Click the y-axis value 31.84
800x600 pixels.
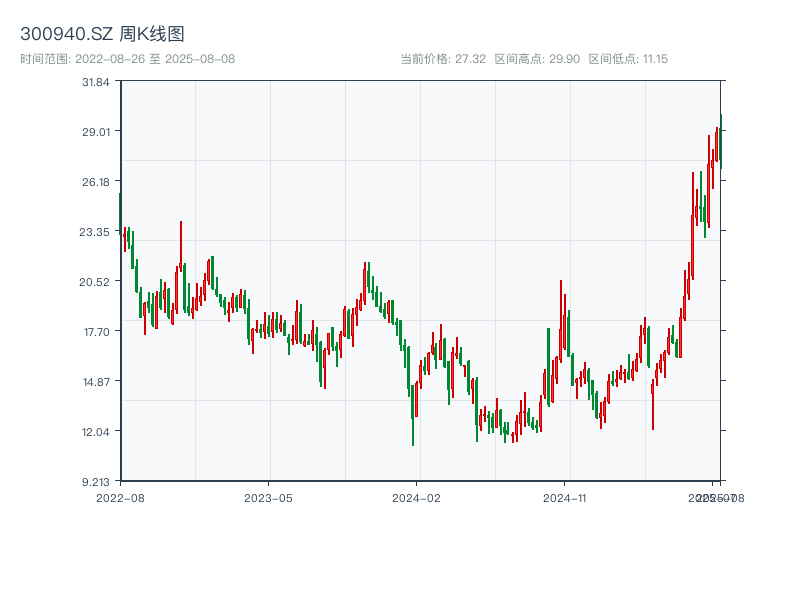pos(96,82)
